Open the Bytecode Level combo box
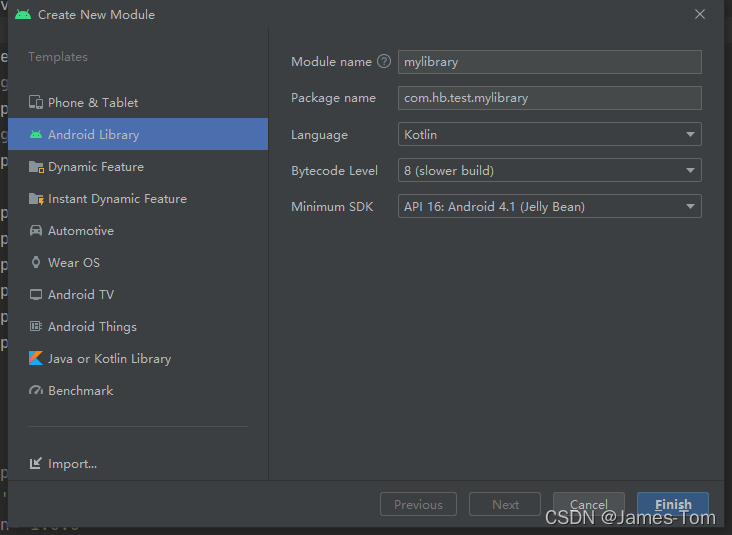 (x=549, y=170)
